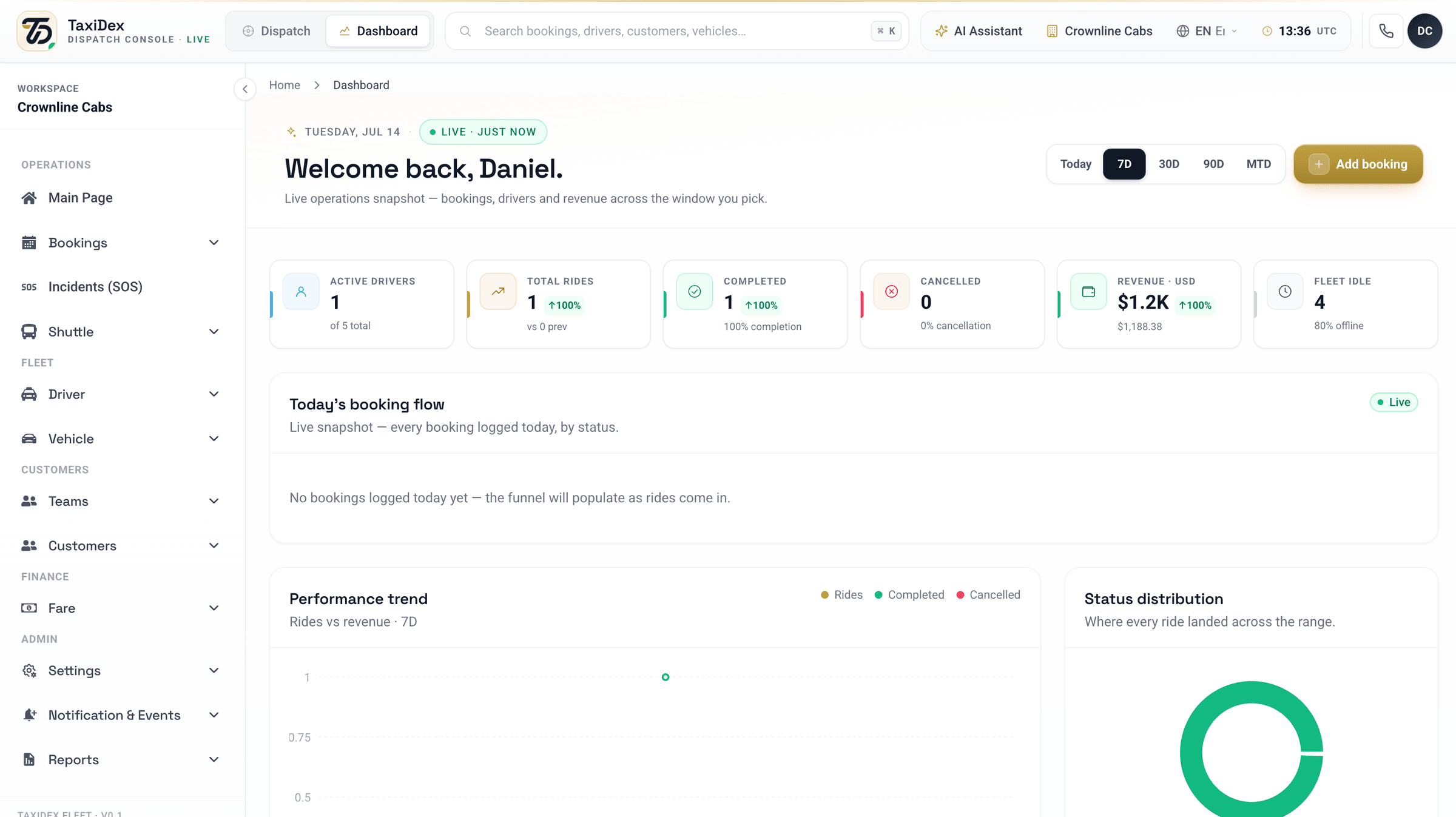
Task: Click the LIVE · JUST NOW status pill
Action: pyautogui.click(x=483, y=132)
